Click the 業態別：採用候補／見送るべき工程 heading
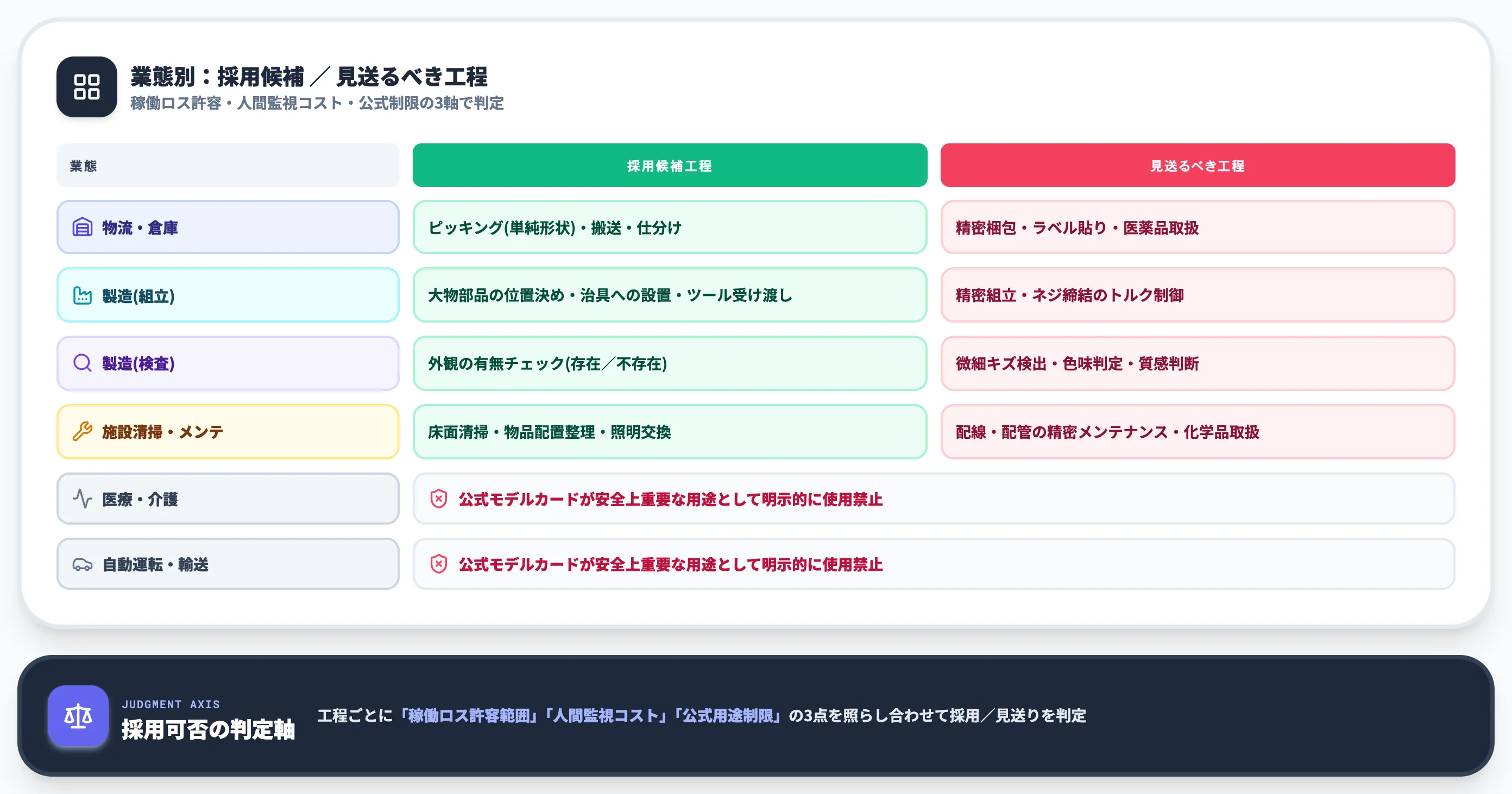The height and width of the screenshot is (794, 1512). pyautogui.click(x=308, y=76)
